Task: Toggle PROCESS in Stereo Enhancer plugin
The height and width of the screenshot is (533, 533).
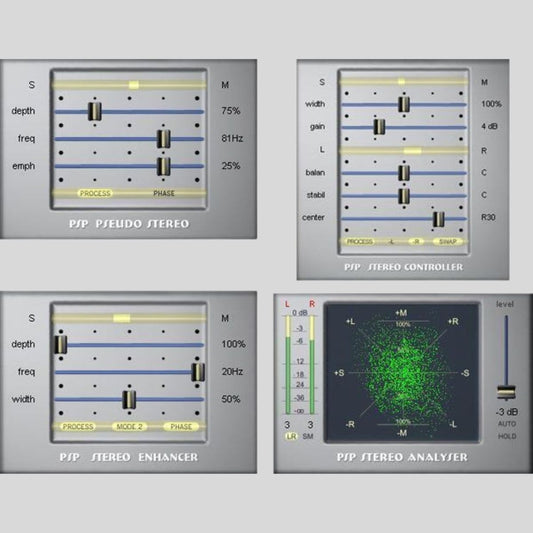Action: pos(78,427)
